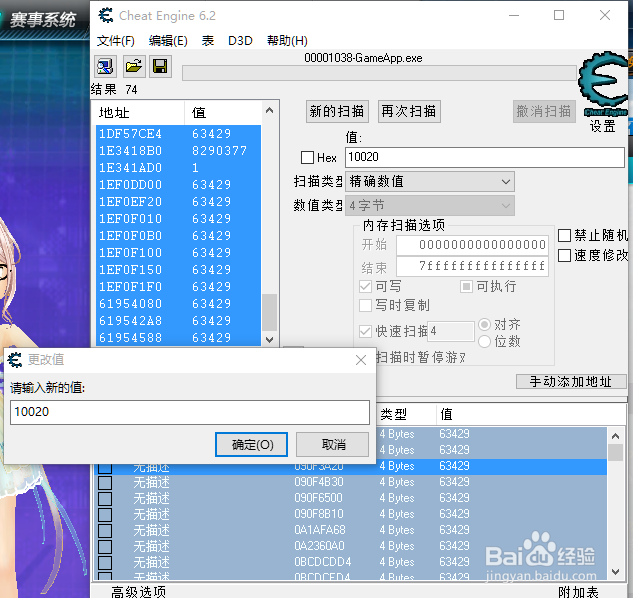633x598 pixels.
Task: Click the 结束 address field
Action: 472,266
